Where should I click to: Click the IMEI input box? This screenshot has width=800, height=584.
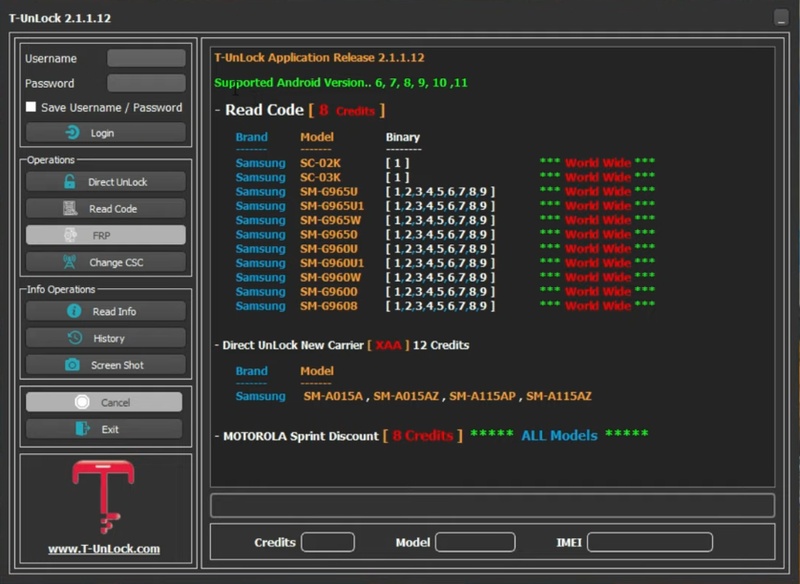(x=649, y=542)
